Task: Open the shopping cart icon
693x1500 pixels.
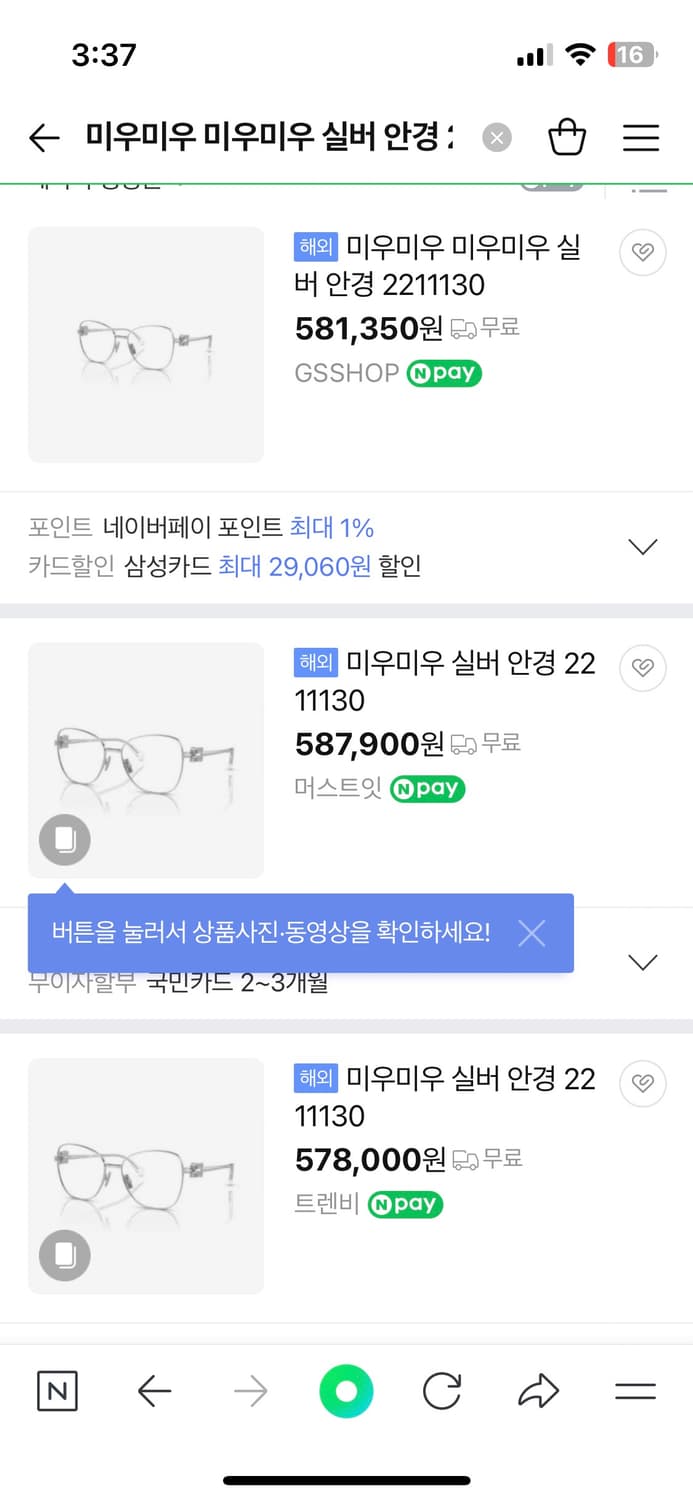Action: coord(567,138)
